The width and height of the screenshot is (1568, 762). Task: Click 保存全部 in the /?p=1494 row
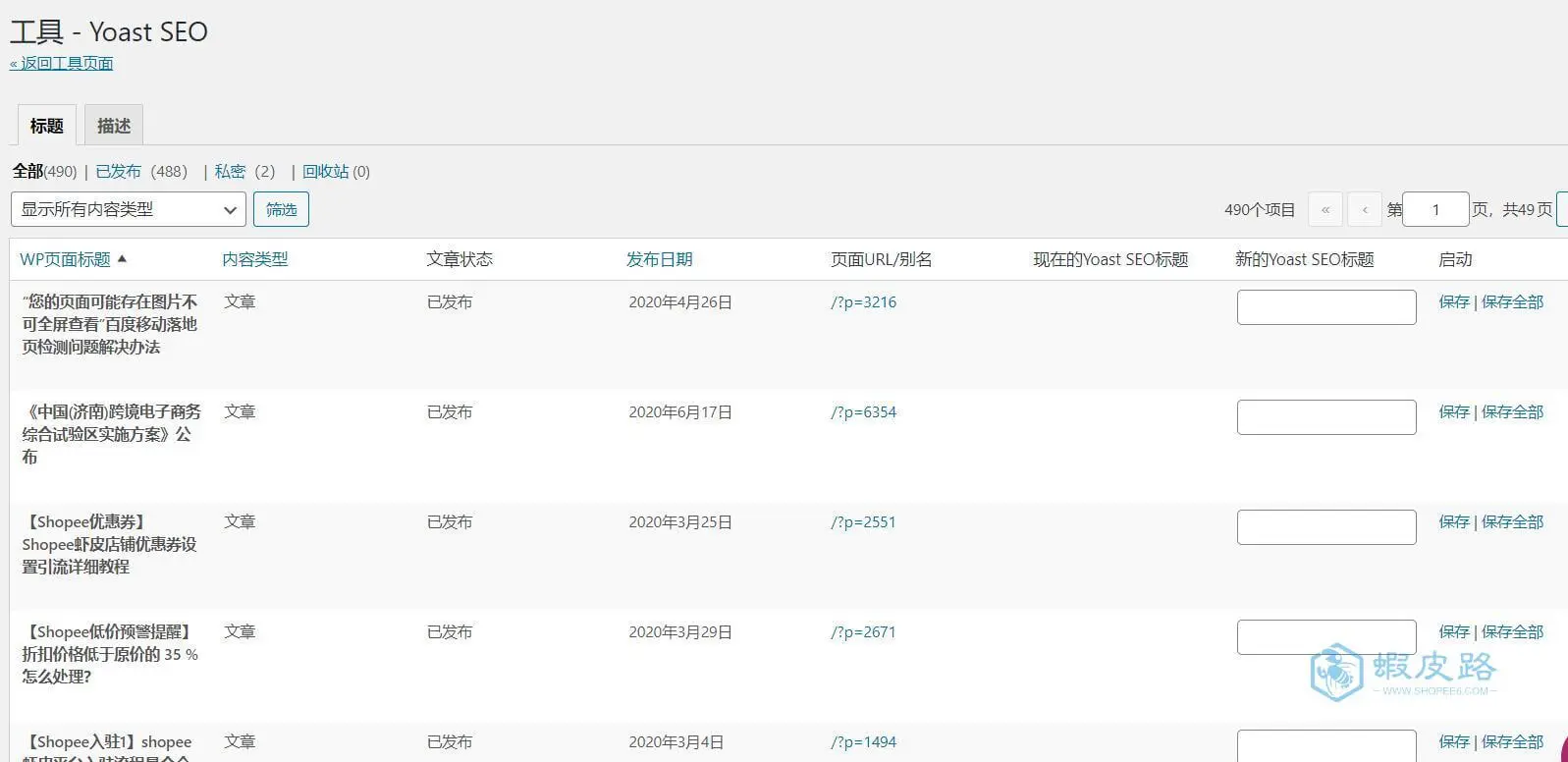pos(1512,742)
